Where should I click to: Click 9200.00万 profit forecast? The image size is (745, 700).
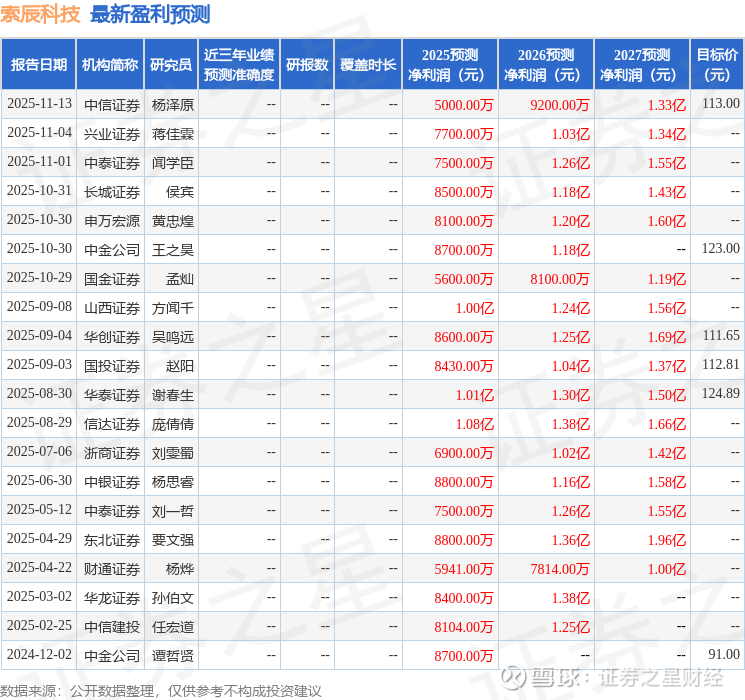[x=560, y=105]
